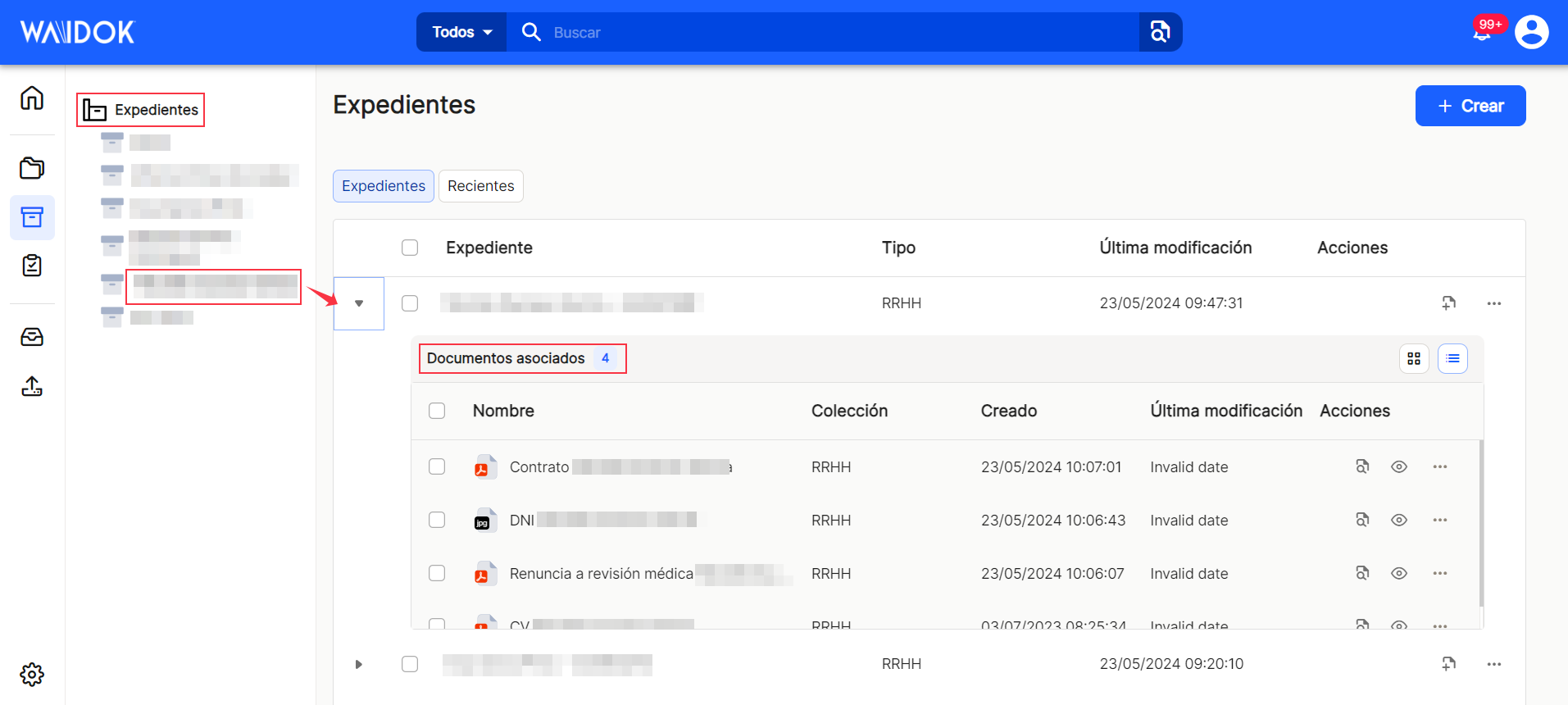Sort by Colección column header

849,411
